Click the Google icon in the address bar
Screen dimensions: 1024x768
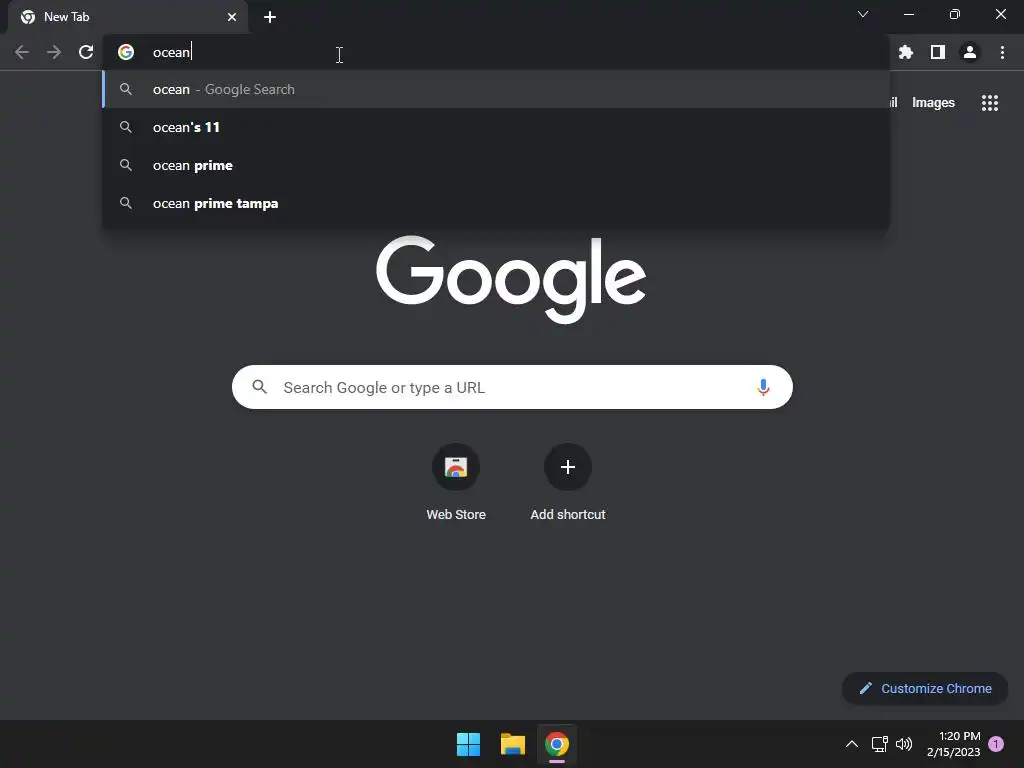pos(126,52)
